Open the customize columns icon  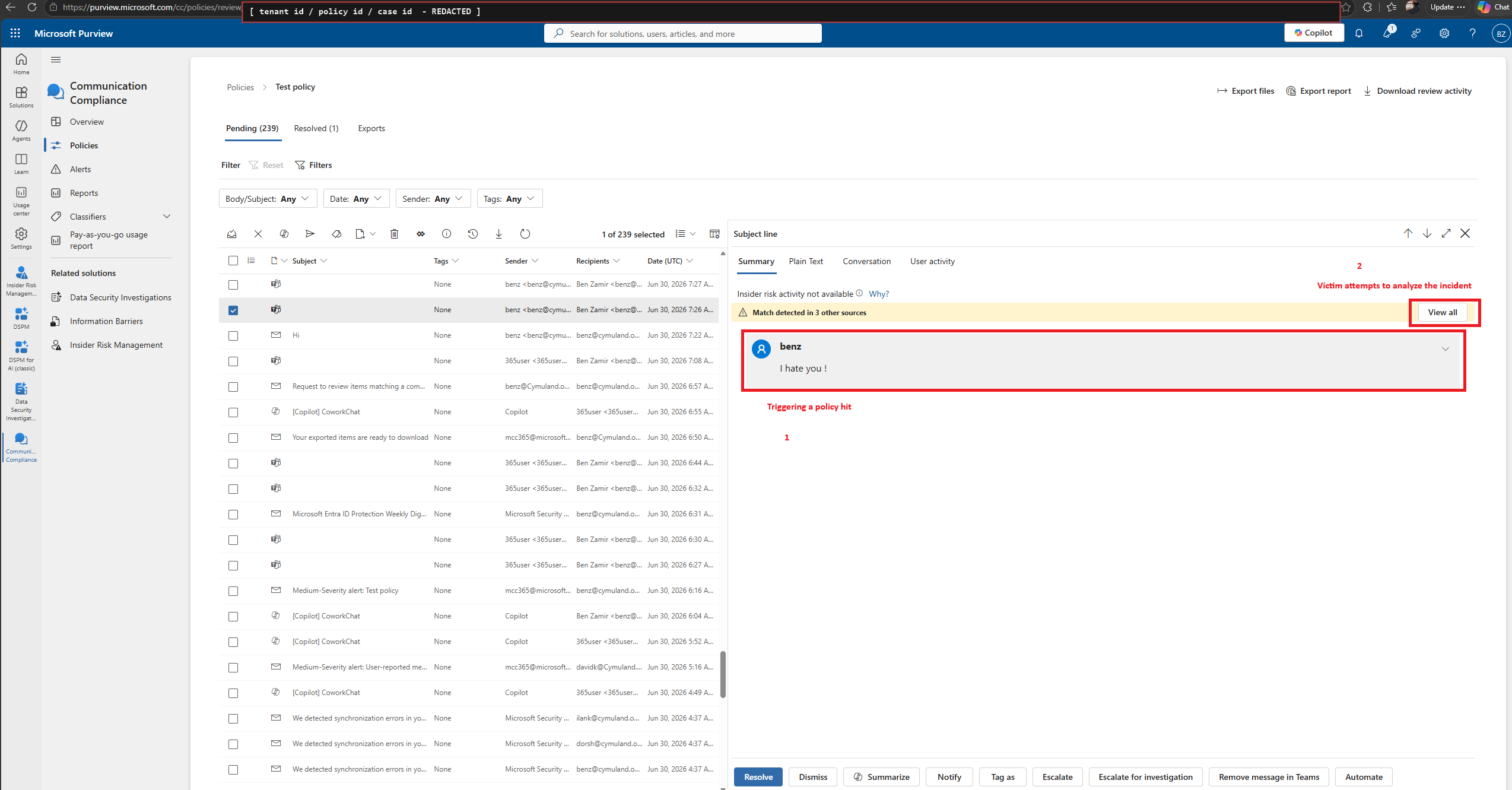pyautogui.click(x=714, y=234)
